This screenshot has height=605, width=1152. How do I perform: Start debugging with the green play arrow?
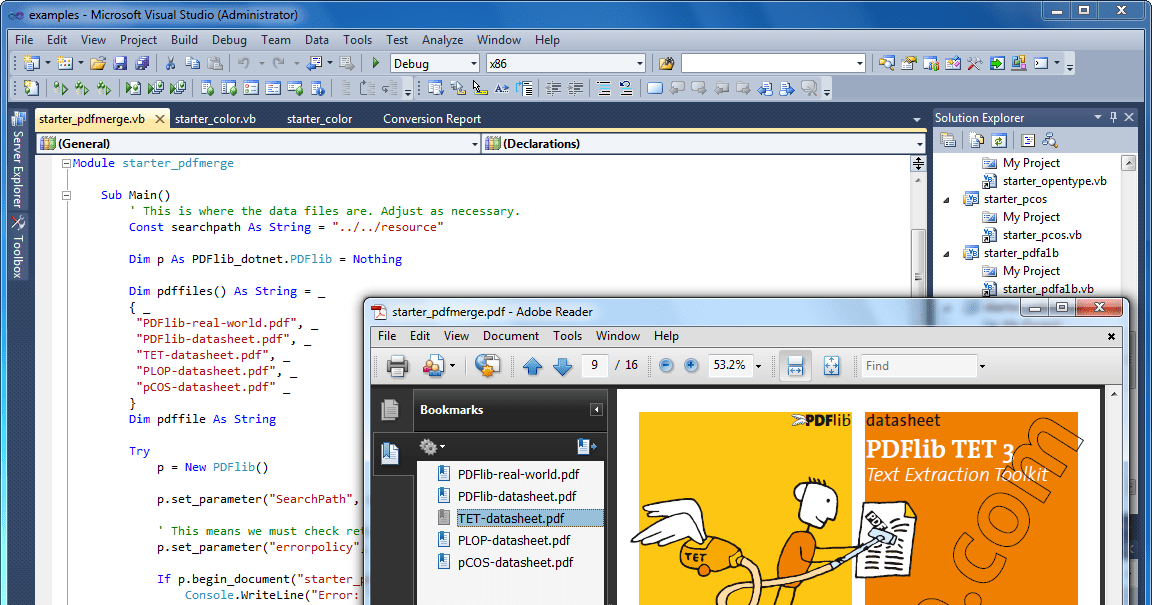(x=375, y=63)
